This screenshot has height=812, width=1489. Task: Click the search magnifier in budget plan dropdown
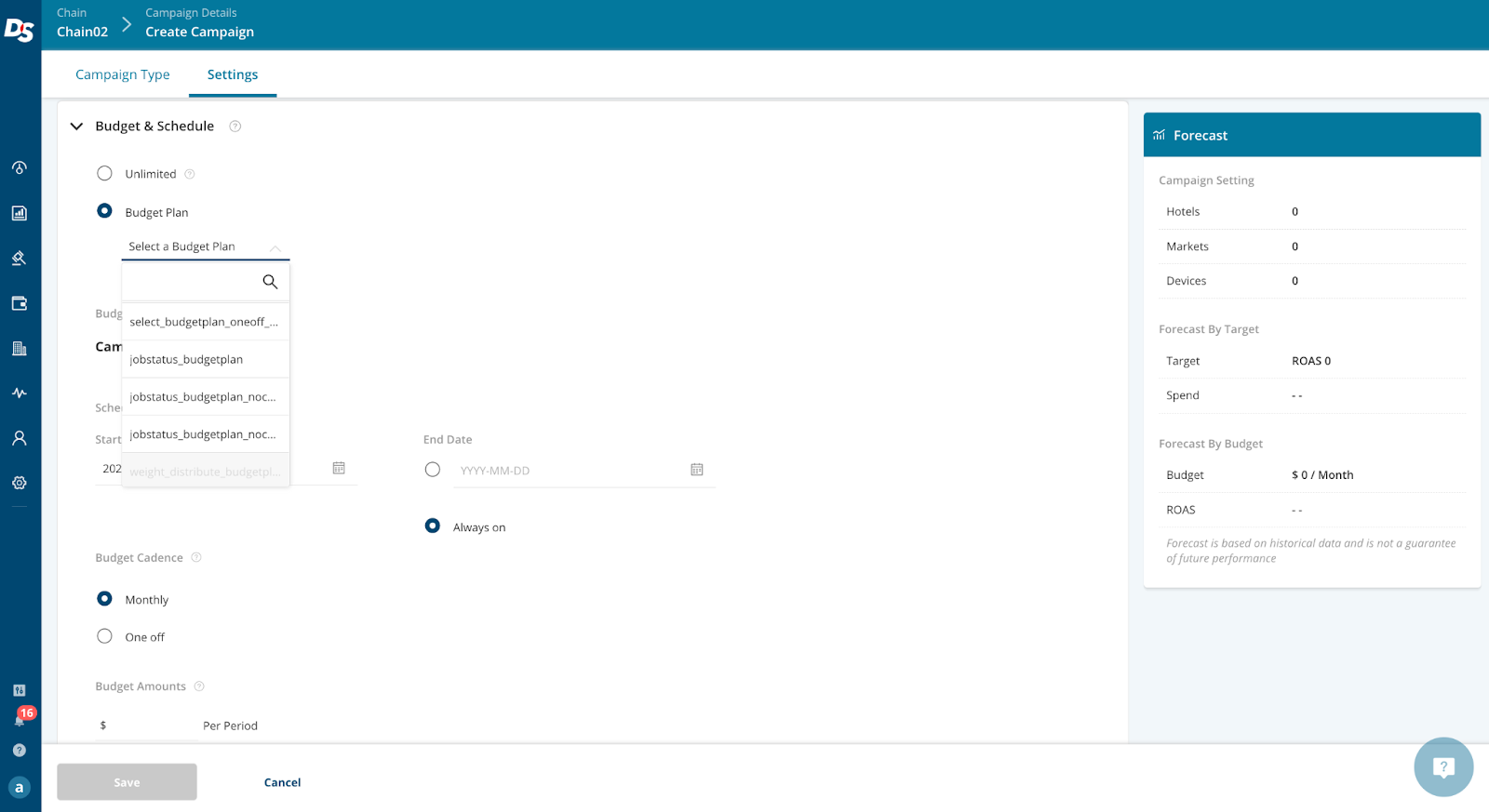click(270, 282)
